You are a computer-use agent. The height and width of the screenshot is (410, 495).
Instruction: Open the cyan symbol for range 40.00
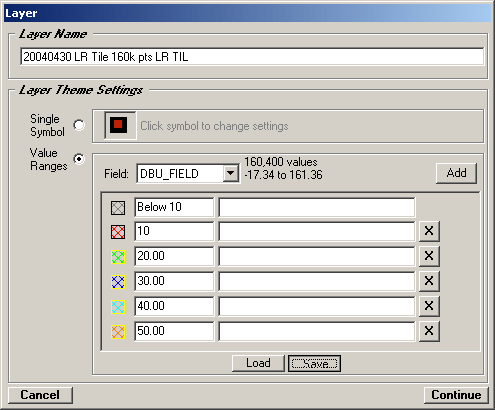click(118, 307)
